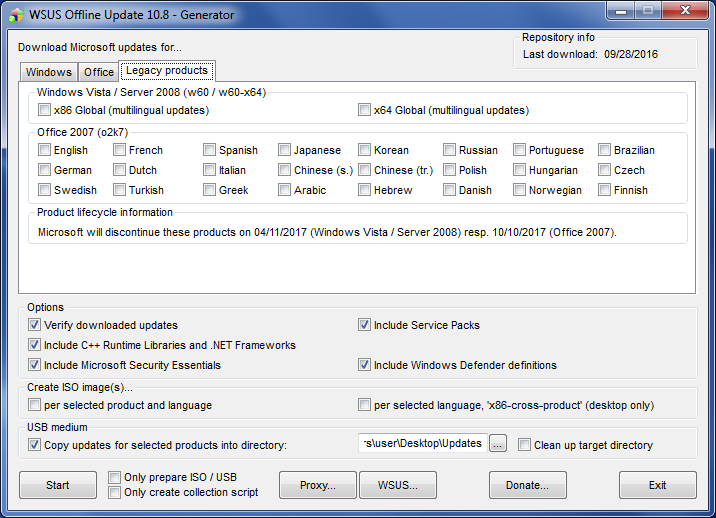716x518 pixels.
Task: Click the Last download date 09/28/2016
Action: pos(631,54)
